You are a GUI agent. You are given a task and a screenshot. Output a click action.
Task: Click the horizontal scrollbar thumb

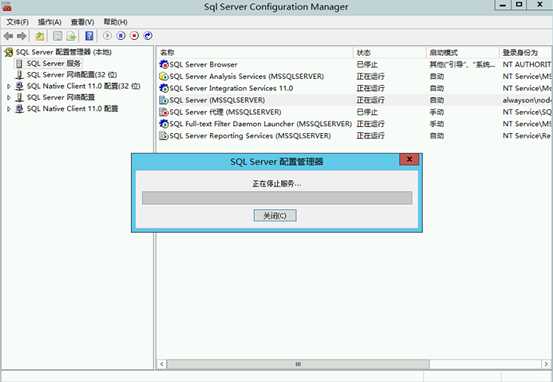pos(298,364)
